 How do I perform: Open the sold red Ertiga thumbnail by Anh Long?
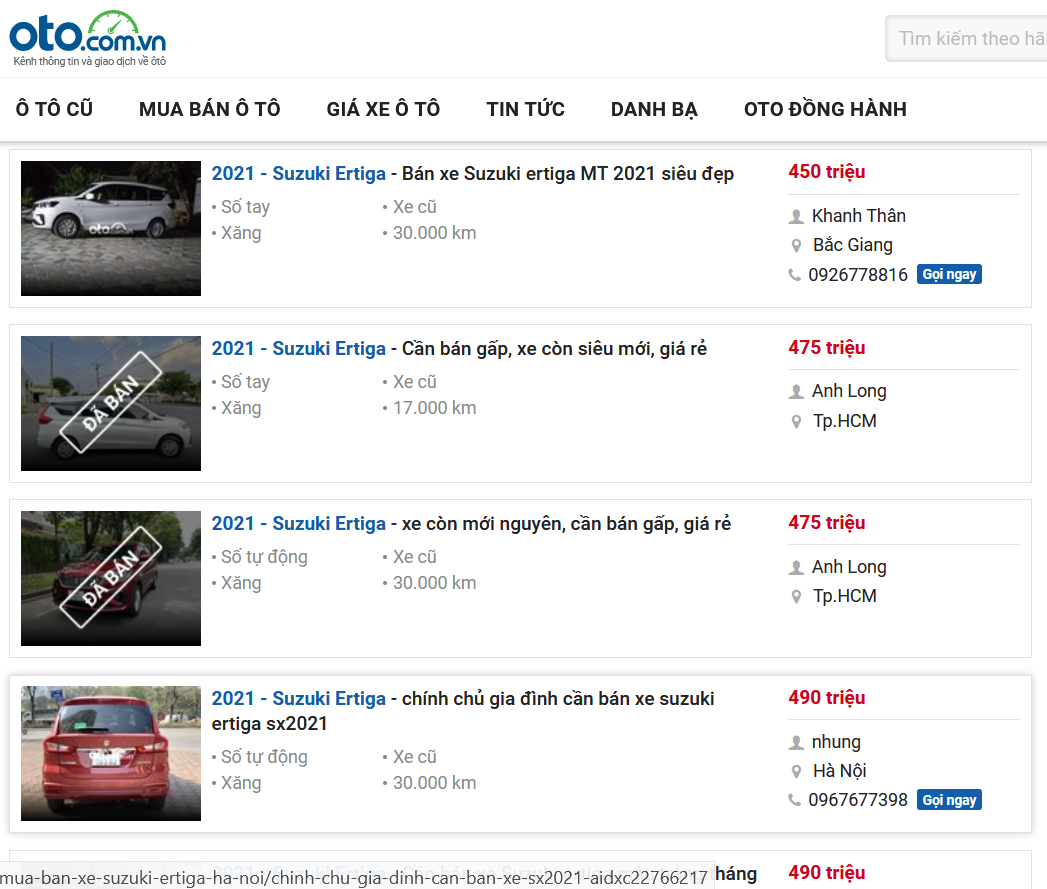[111, 578]
